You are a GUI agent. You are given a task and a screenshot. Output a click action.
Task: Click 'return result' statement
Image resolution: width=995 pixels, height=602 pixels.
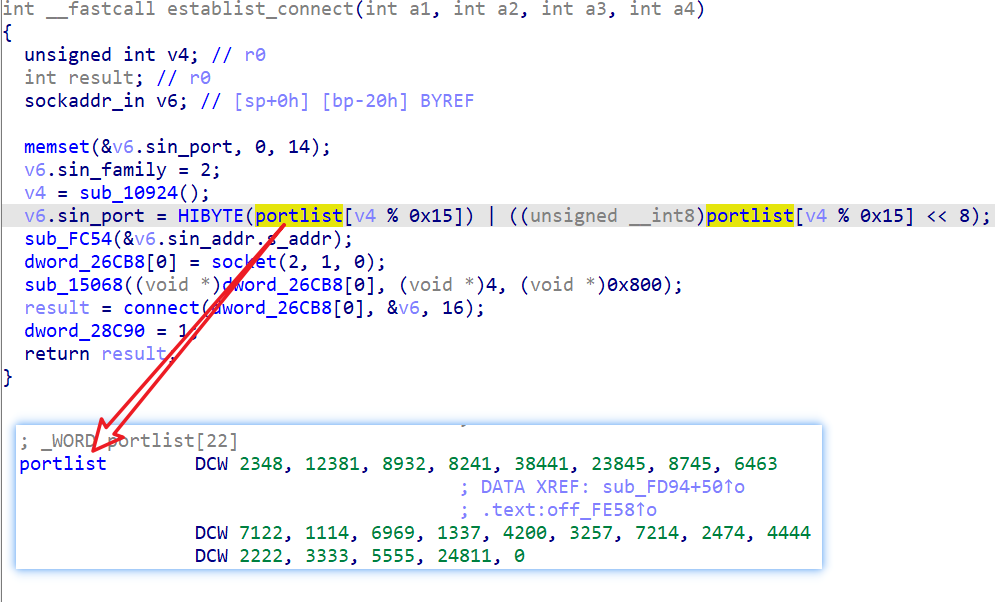pyautogui.click(x=95, y=354)
